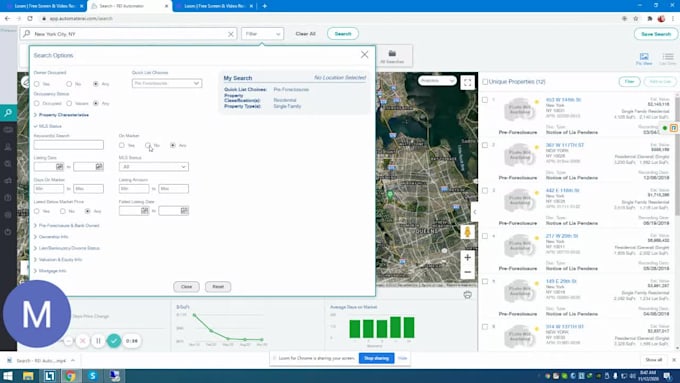Expand Ownership Info section

tap(51, 237)
